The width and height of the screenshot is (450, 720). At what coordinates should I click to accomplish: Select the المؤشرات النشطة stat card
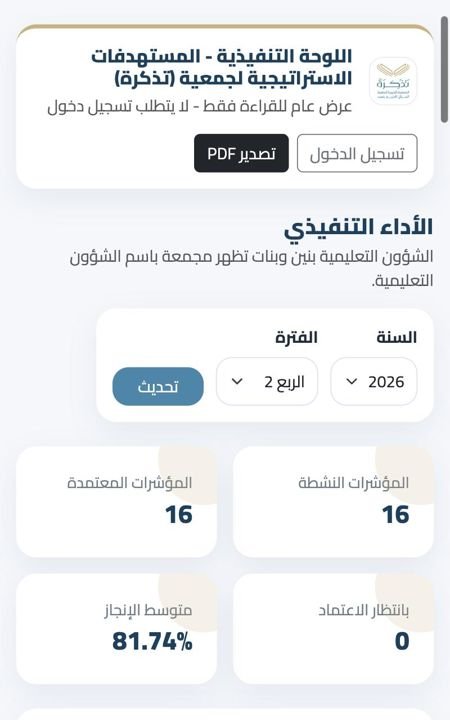(333, 502)
